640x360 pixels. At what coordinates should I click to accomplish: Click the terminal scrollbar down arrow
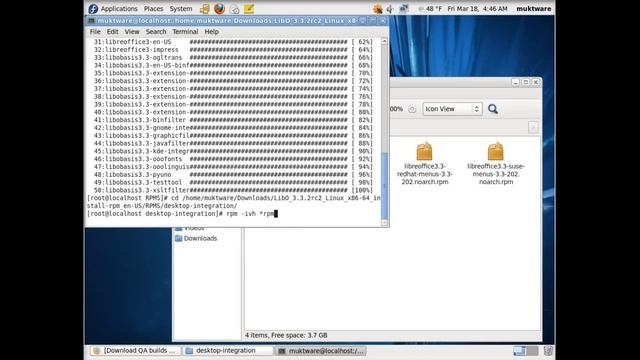384,222
